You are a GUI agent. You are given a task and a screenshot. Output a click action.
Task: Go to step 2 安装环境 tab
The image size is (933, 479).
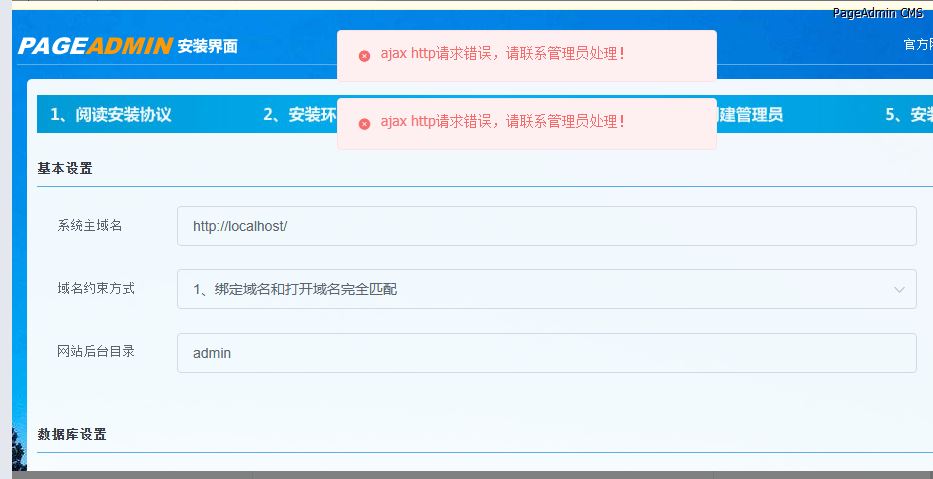298,115
